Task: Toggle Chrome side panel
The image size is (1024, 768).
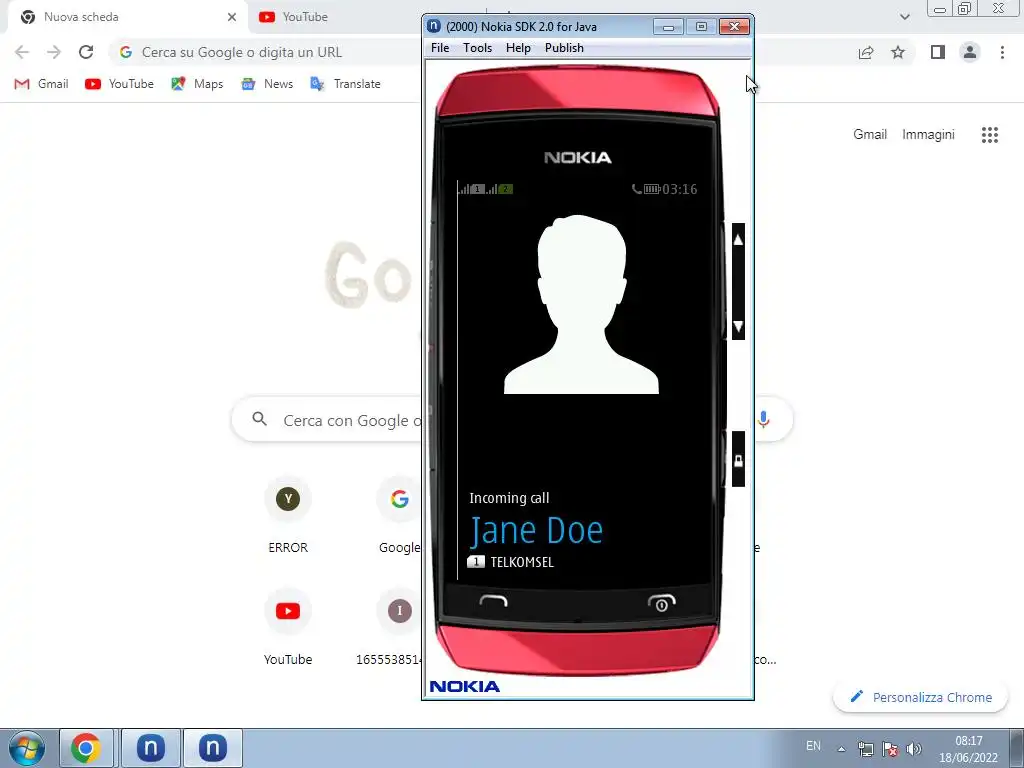Action: (938, 52)
